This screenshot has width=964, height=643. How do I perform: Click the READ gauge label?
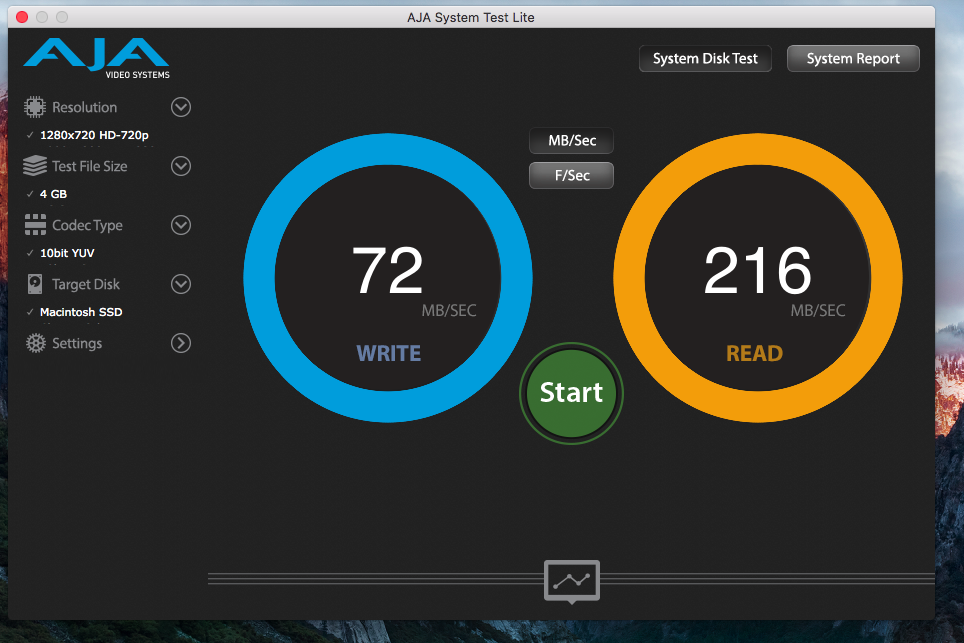pos(754,353)
